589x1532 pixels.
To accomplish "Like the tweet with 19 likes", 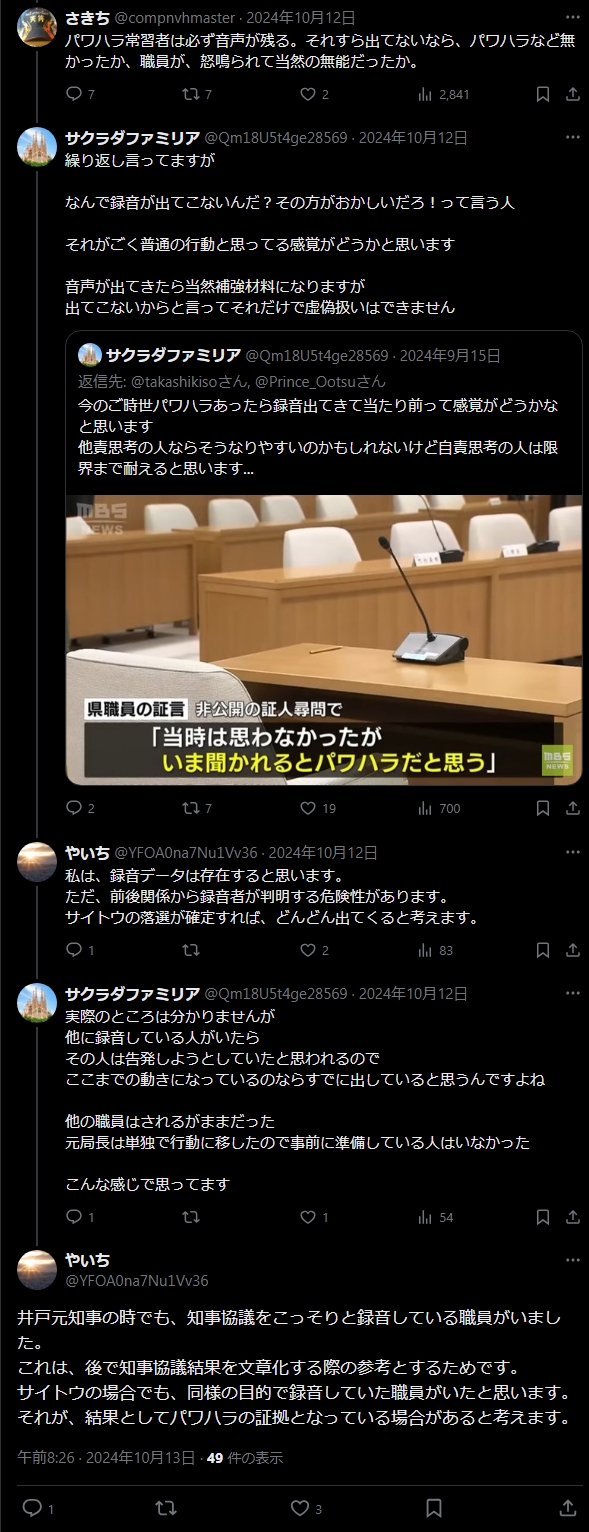I will (x=318, y=808).
